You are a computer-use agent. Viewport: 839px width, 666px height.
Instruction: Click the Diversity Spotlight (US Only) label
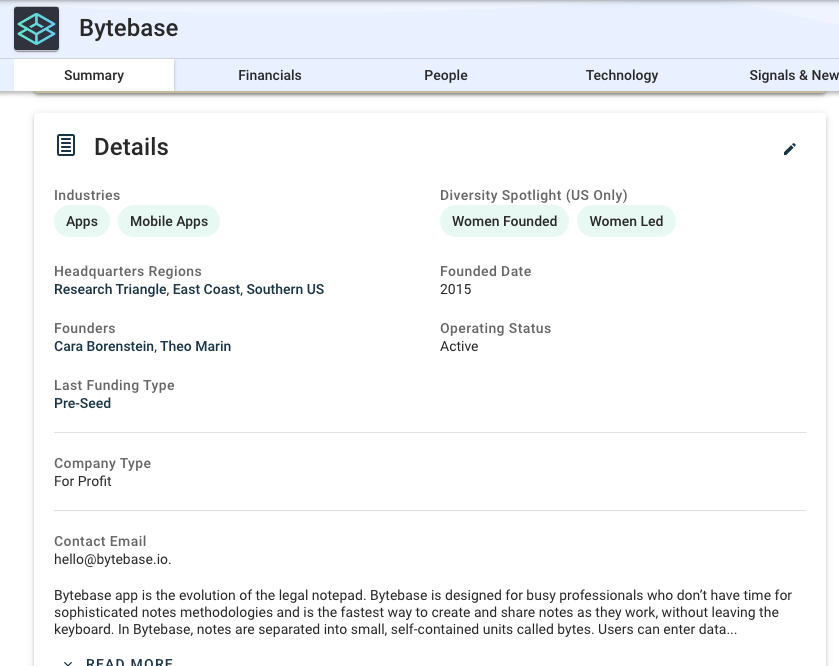click(534, 195)
